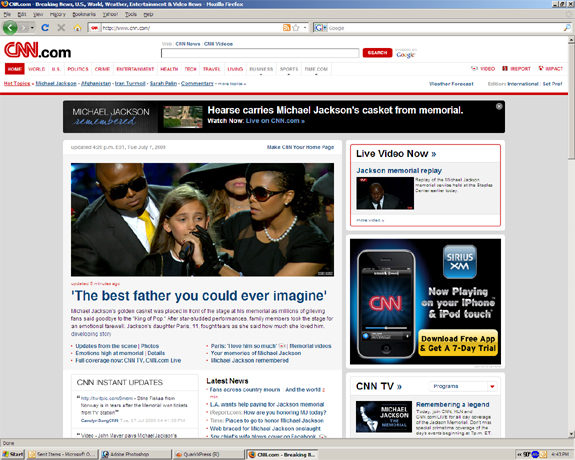Open the HEALTH section tab

tap(169, 69)
